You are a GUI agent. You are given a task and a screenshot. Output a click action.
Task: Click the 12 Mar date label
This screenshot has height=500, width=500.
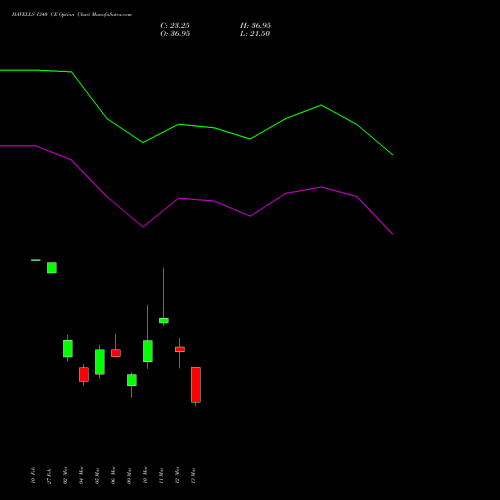coord(177,475)
